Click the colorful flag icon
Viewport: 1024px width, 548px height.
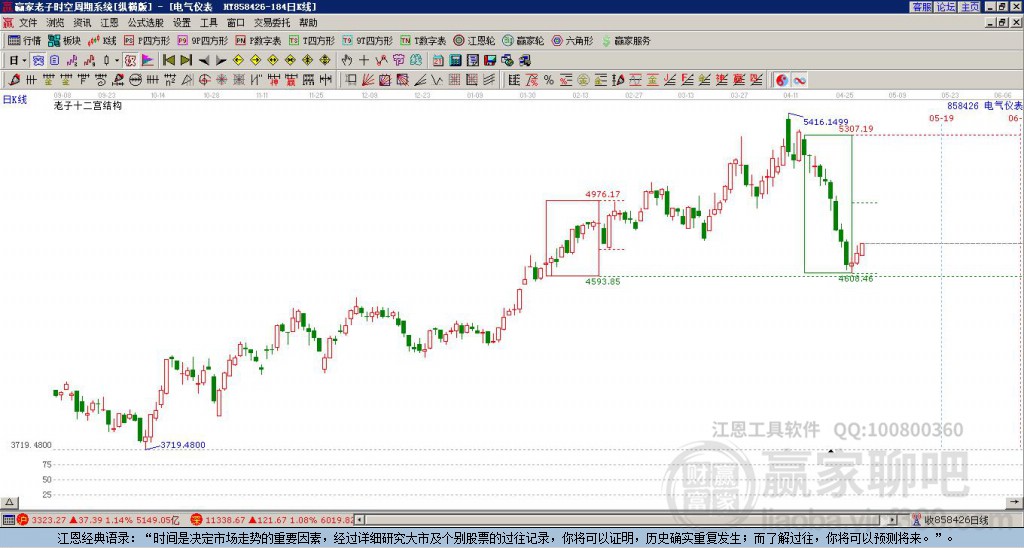[148, 61]
